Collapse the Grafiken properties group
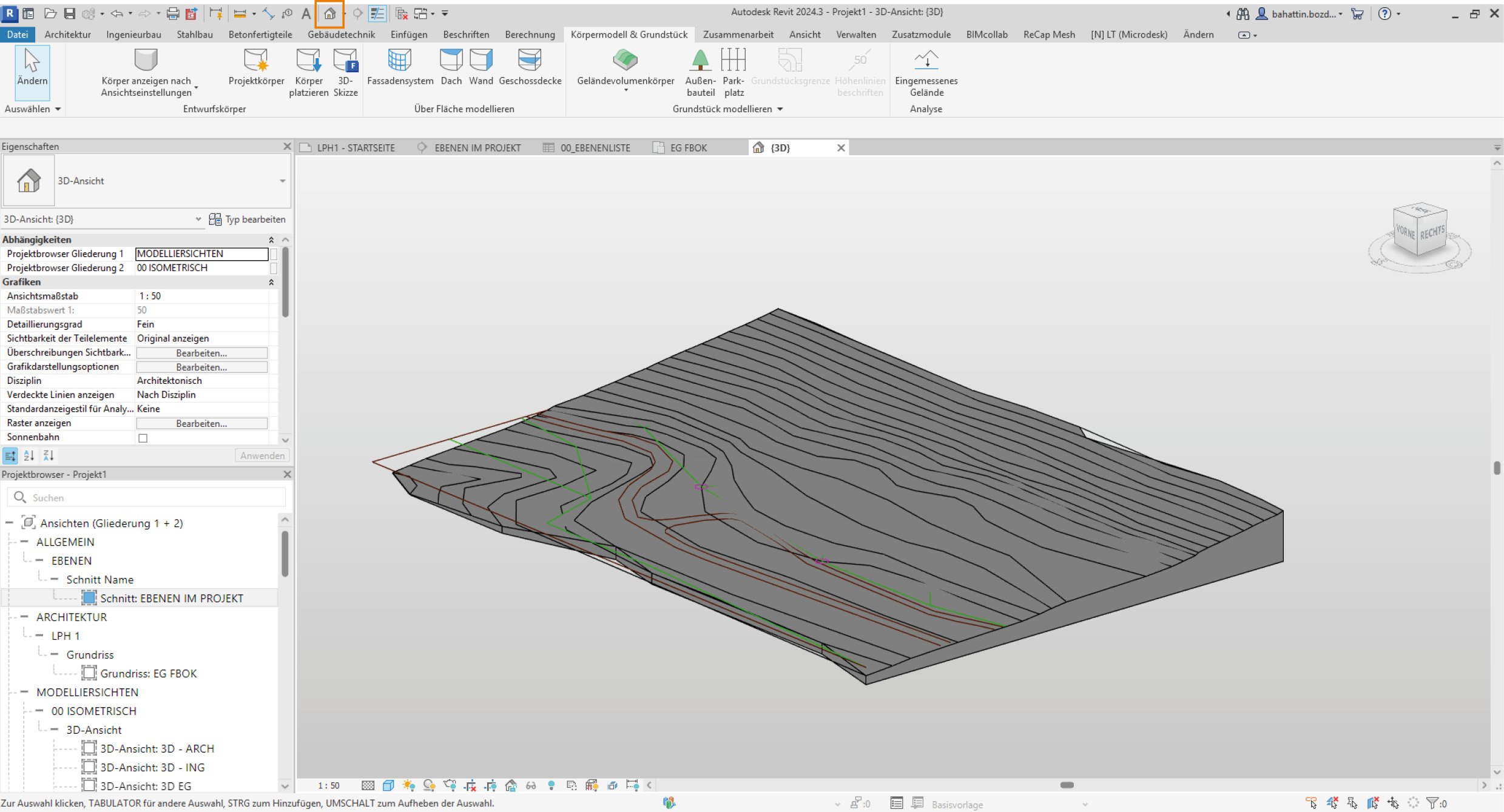1504x812 pixels. (271, 282)
